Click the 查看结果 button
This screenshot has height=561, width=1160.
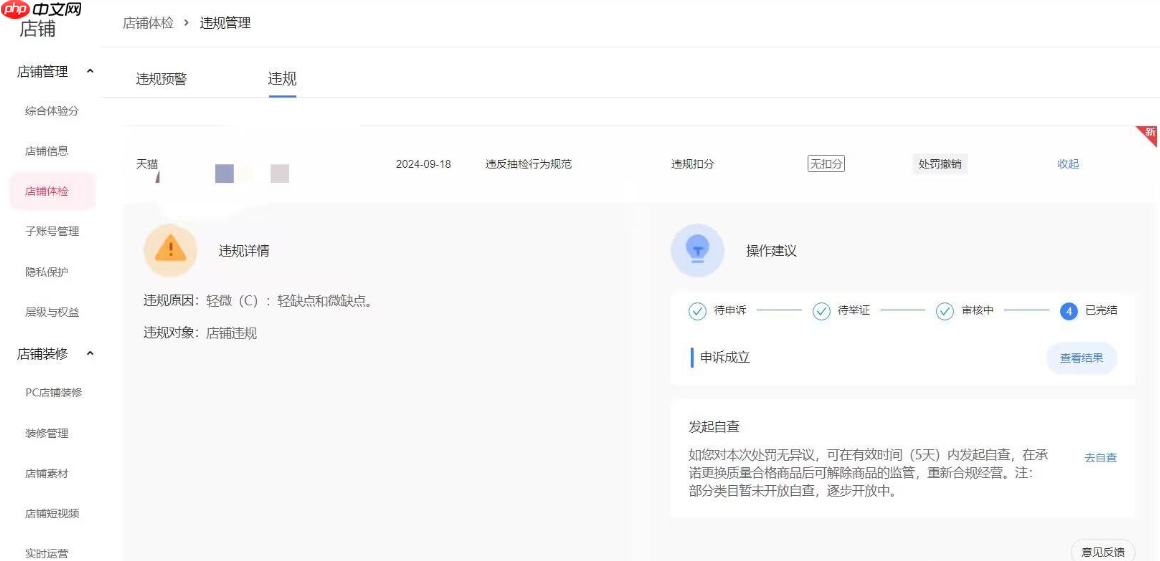point(1082,358)
